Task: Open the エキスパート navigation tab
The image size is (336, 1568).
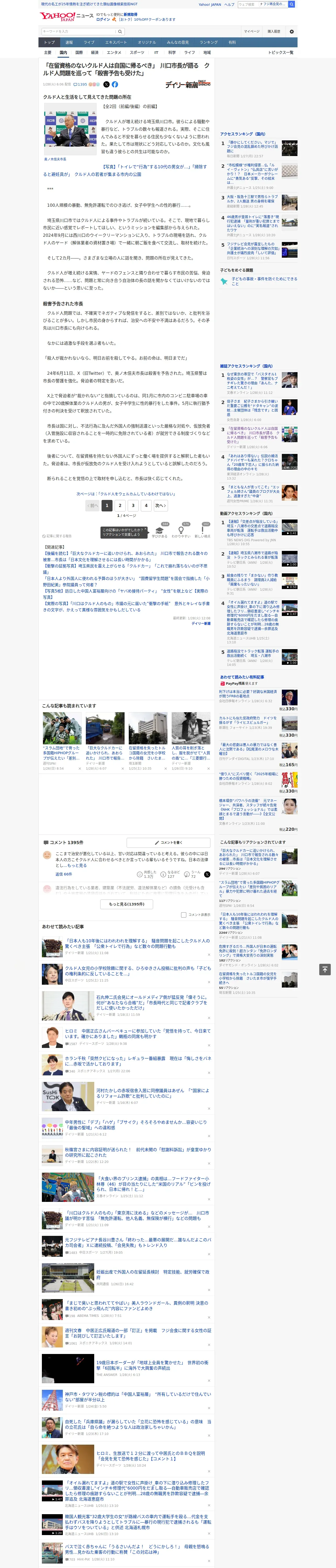Action: tap(116, 43)
